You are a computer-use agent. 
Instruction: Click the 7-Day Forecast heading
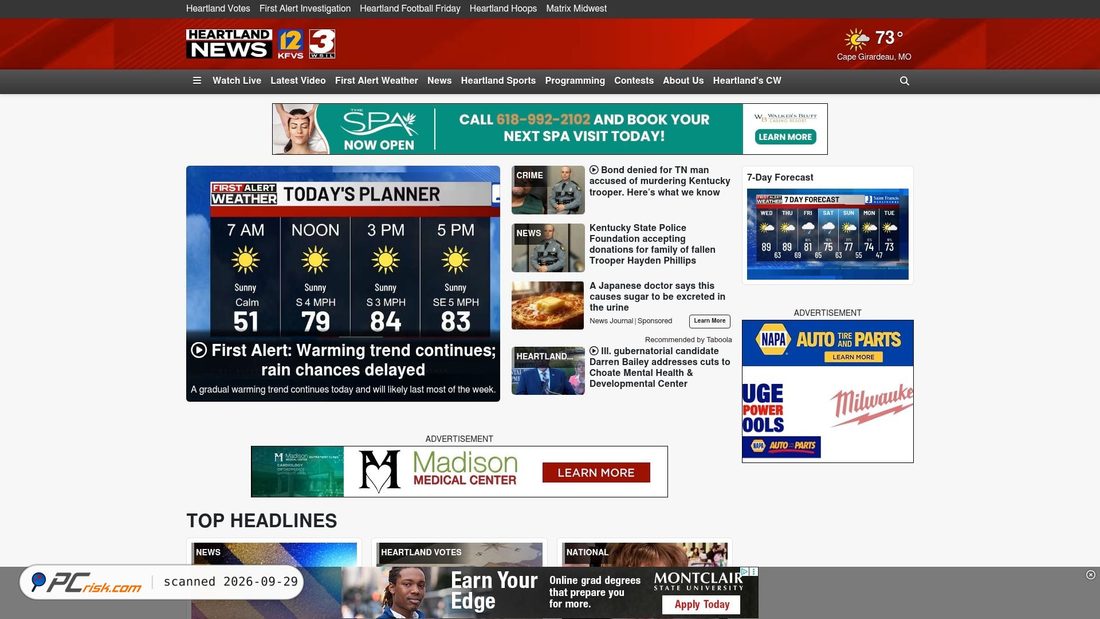(780, 178)
